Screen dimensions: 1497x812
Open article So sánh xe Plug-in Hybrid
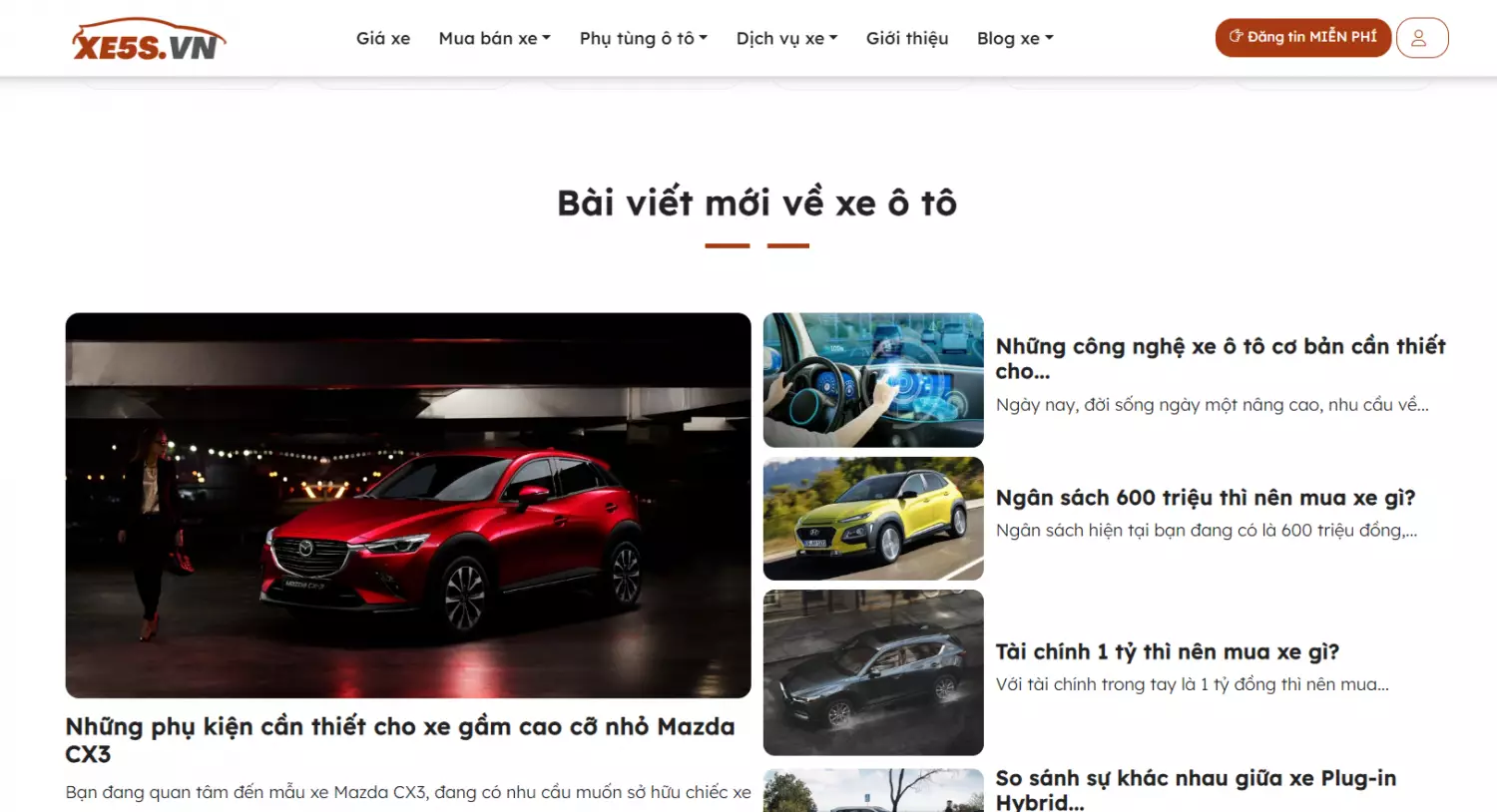(1196, 789)
